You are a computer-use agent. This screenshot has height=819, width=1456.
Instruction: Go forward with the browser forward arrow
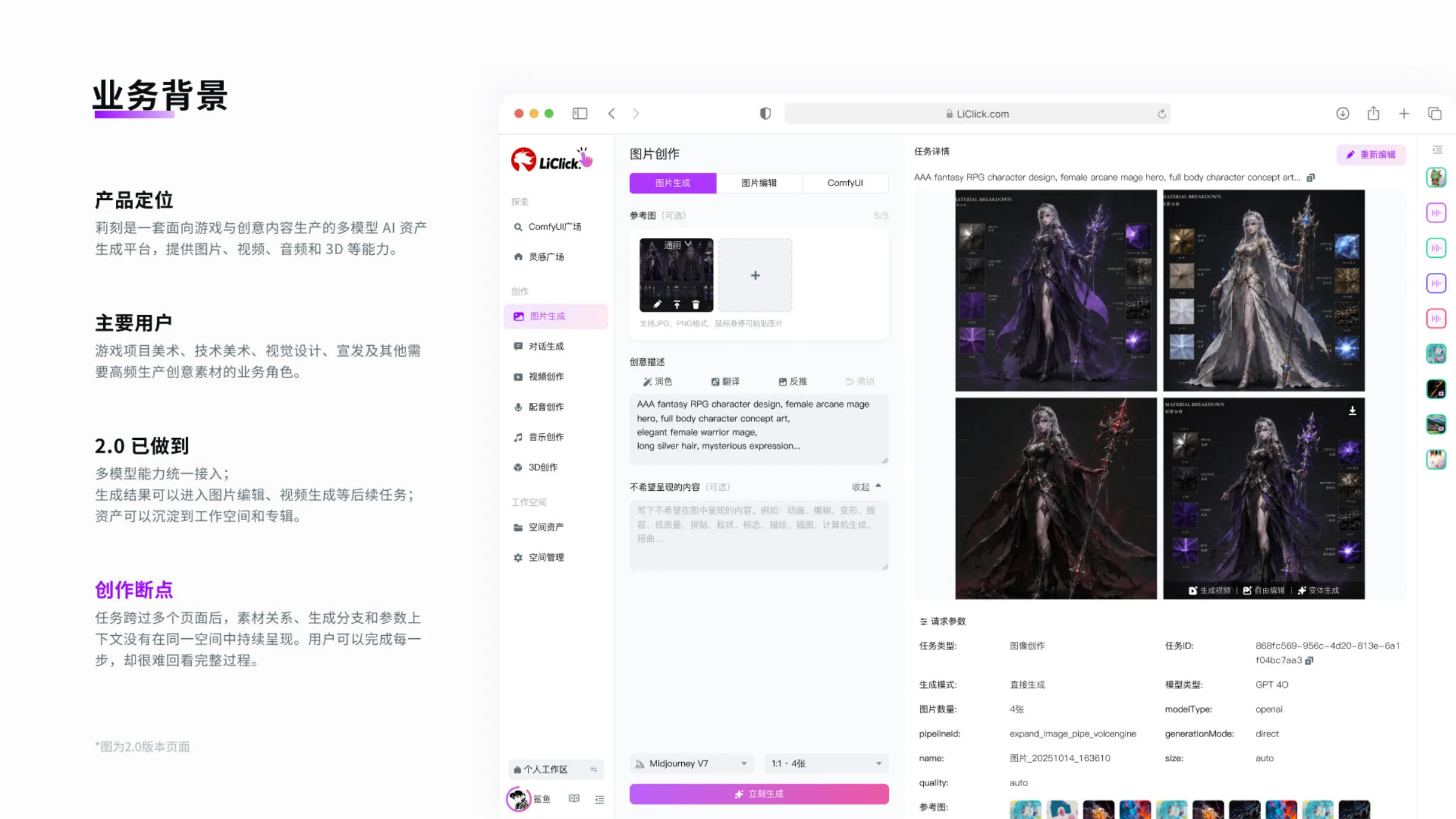click(635, 113)
